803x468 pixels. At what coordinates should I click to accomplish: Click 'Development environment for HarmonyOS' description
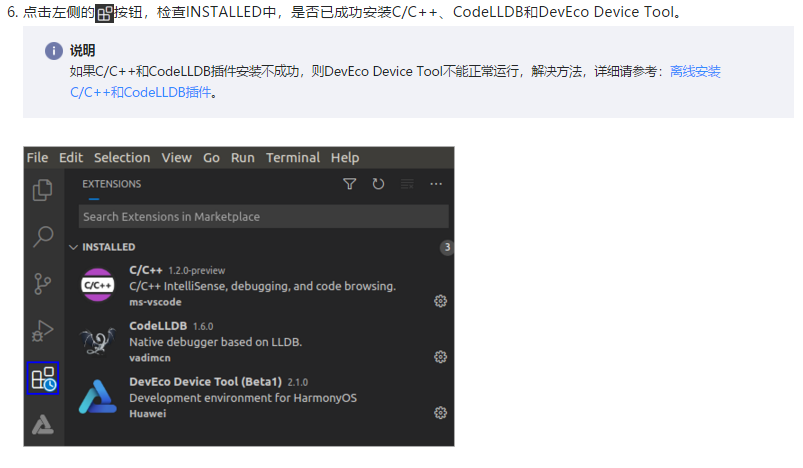(243, 398)
